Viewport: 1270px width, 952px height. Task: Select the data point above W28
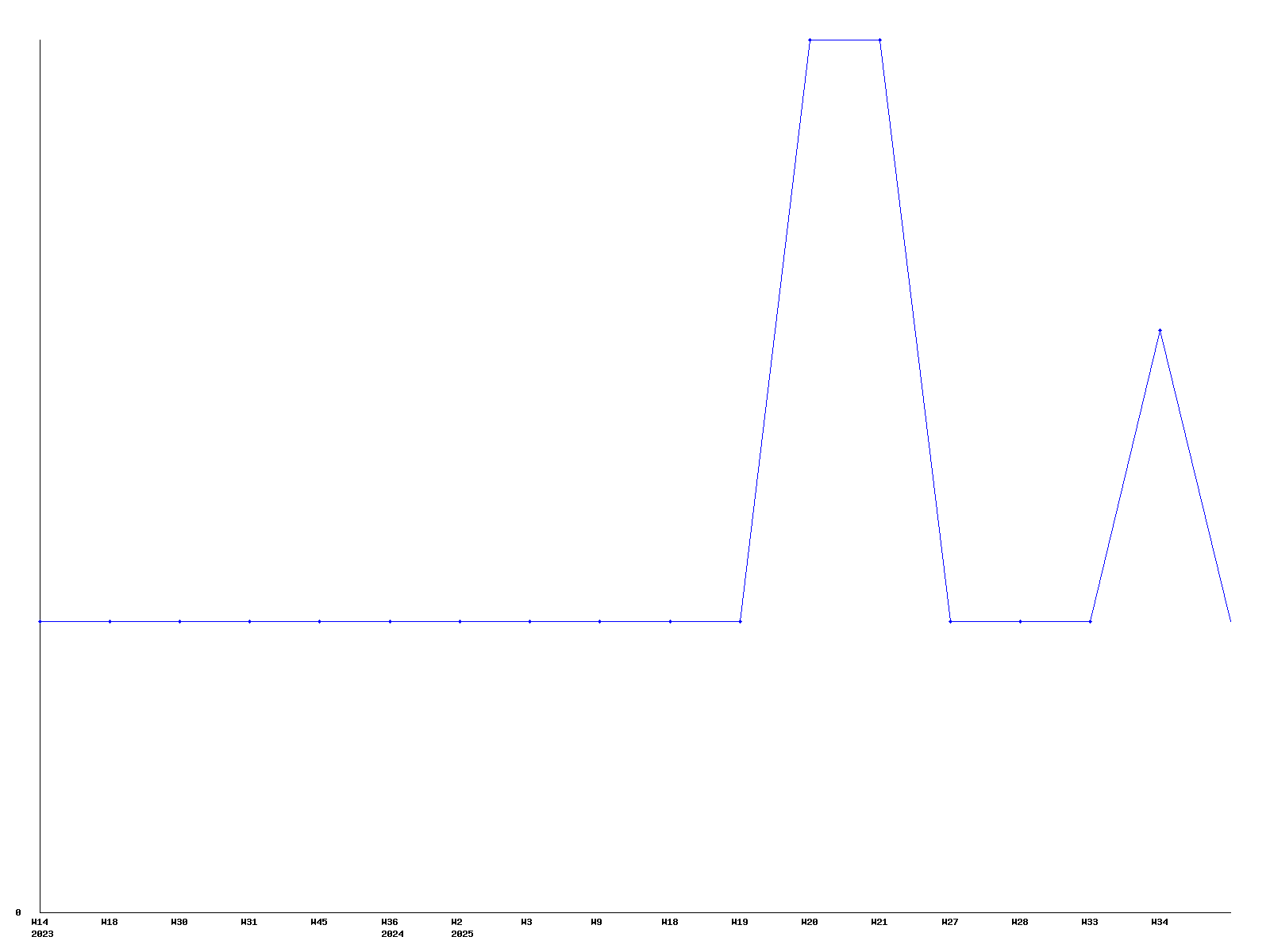pos(1020,621)
